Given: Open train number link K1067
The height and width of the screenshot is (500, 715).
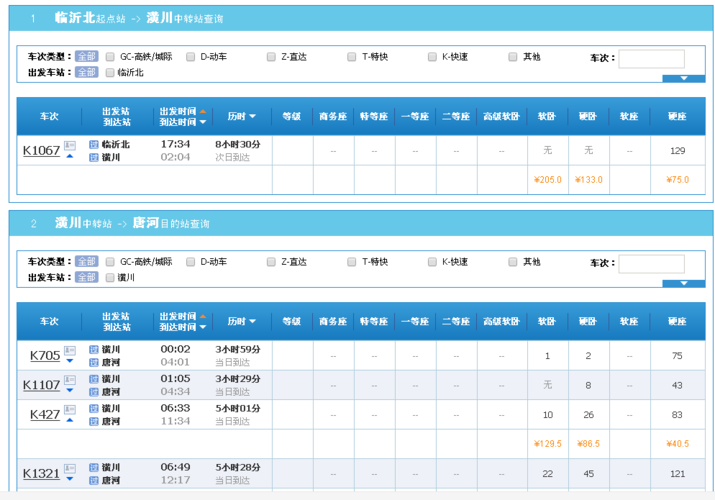Looking at the screenshot, I should [x=41, y=150].
